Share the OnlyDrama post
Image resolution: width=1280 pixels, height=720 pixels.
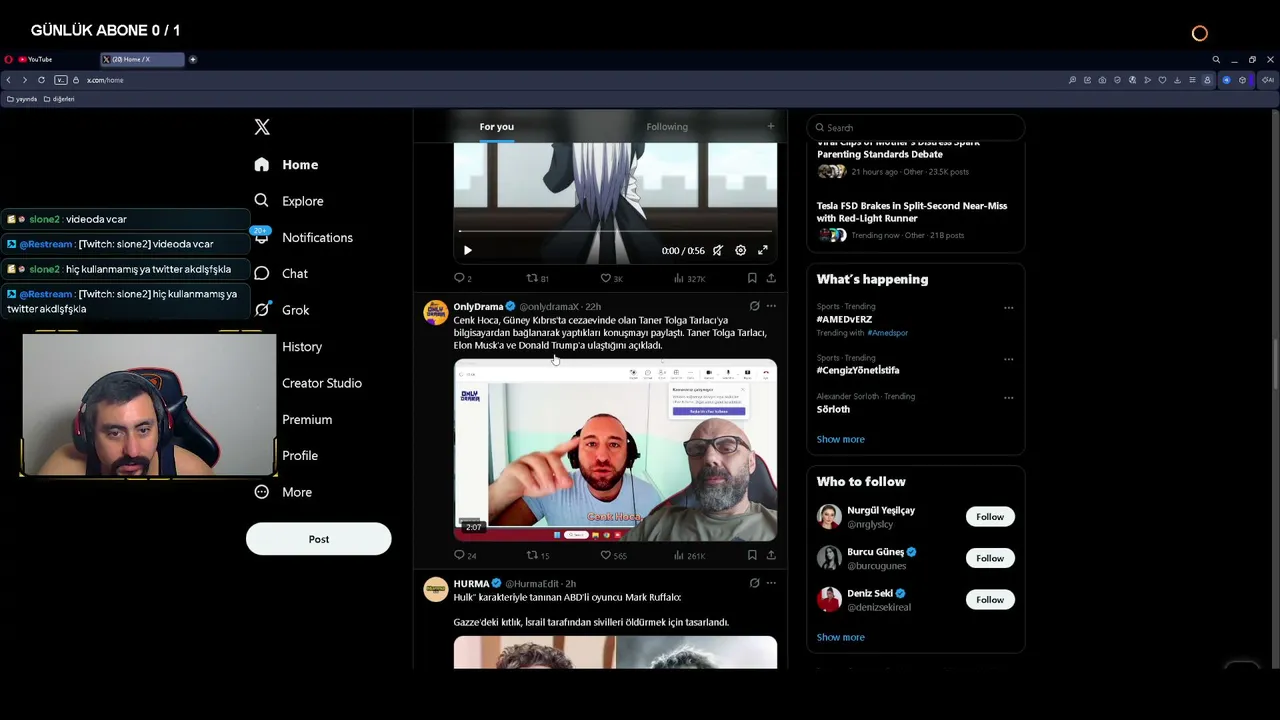(770, 555)
